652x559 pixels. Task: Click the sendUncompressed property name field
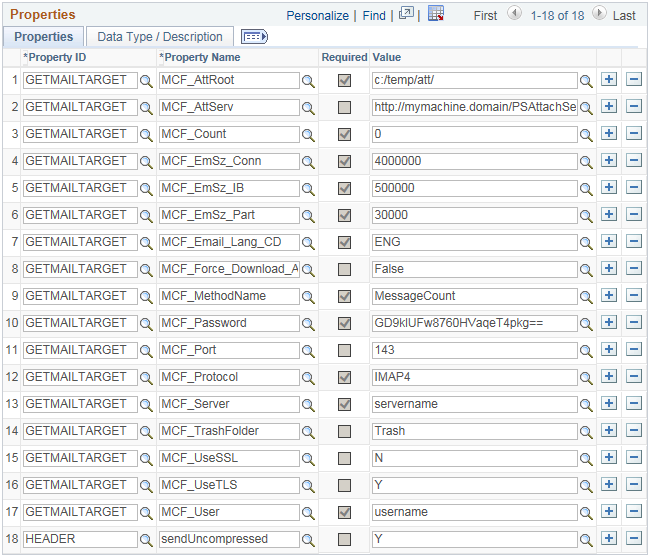(229, 539)
